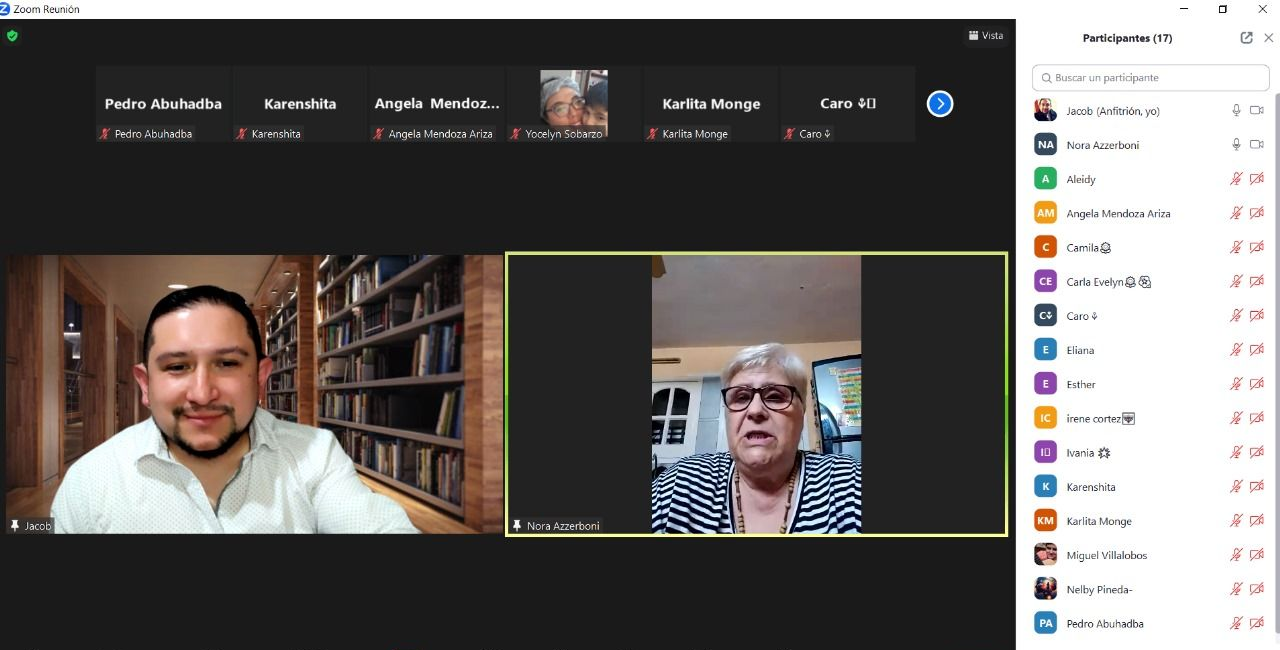Click Aleidy's muted microphone icon
Viewport: 1280px width, 650px height.
(x=1236, y=179)
